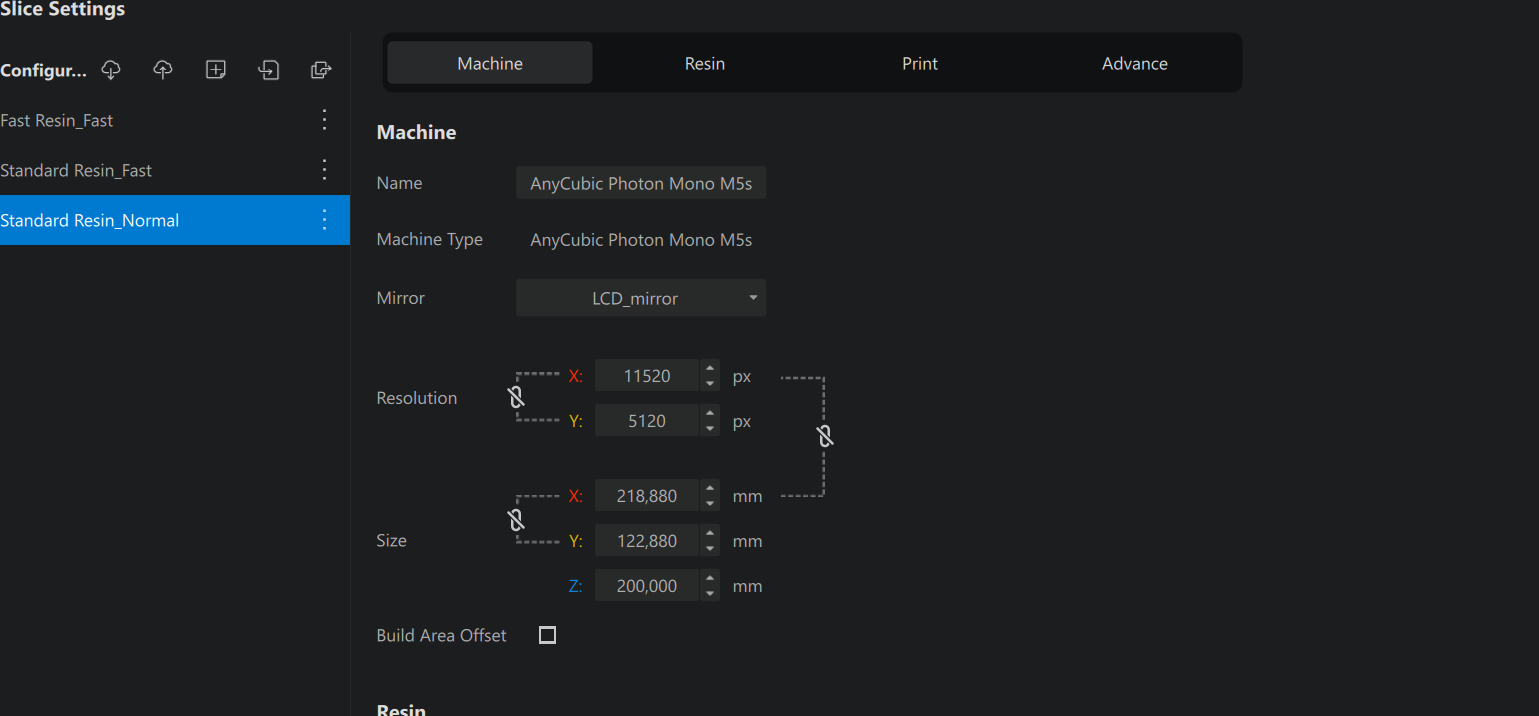Viewport: 1539px width, 716px height.
Task: Increase Size Z with the up arrow
Action: point(710,578)
